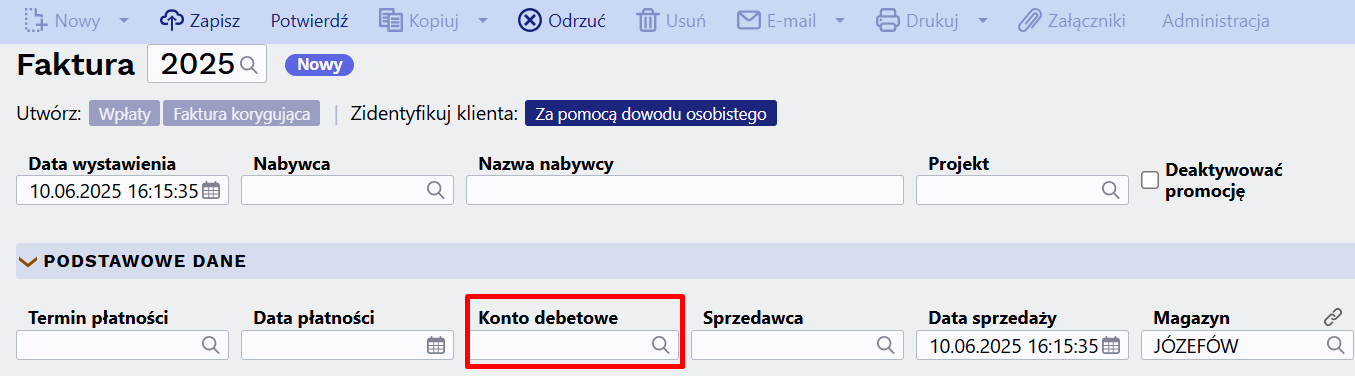Click search icon in Projekt field
The image size is (1355, 376).
[1110, 190]
